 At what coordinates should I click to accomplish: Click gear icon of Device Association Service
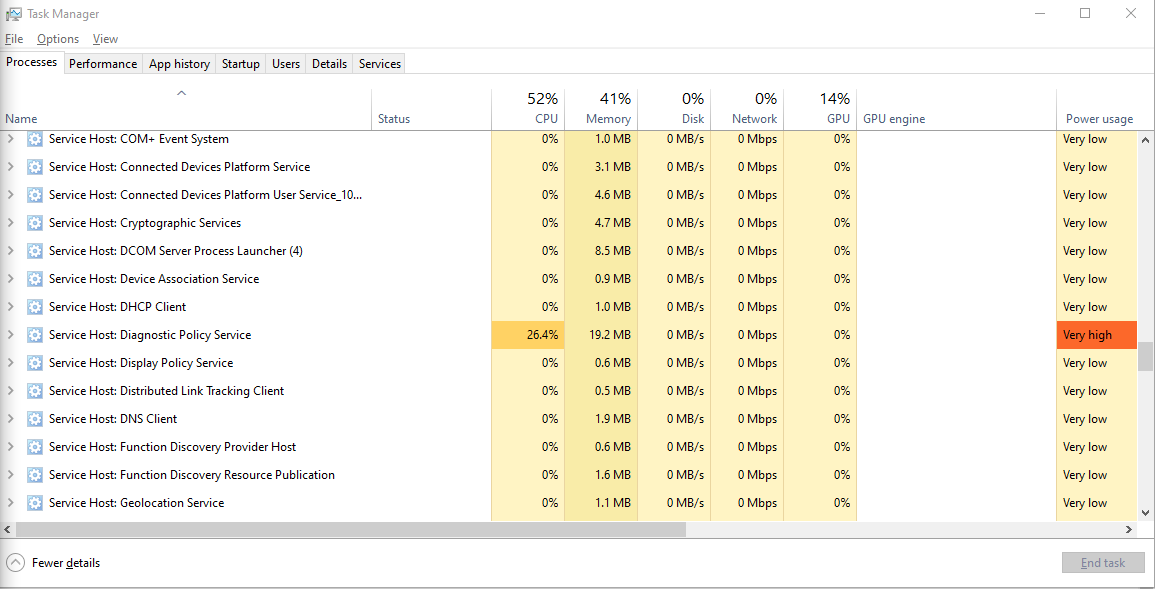click(x=35, y=279)
